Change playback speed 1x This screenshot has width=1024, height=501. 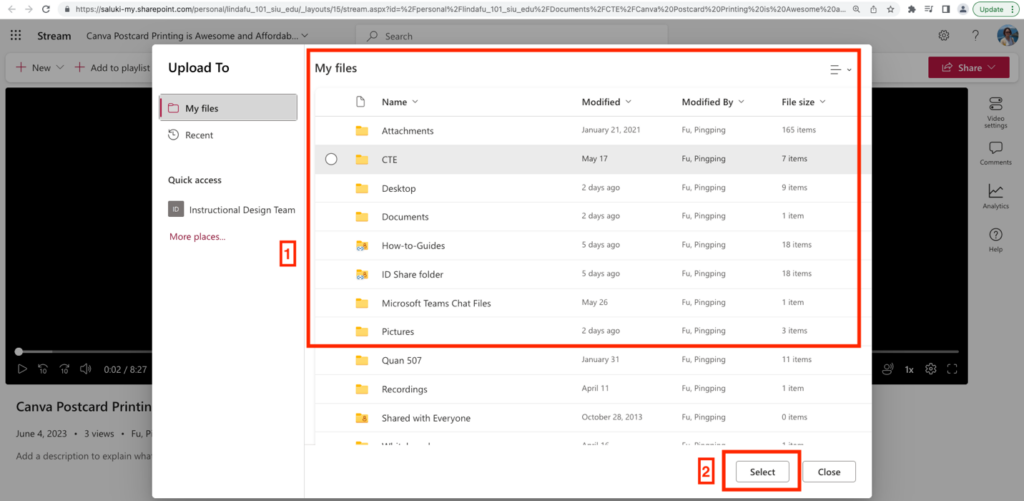(x=908, y=370)
